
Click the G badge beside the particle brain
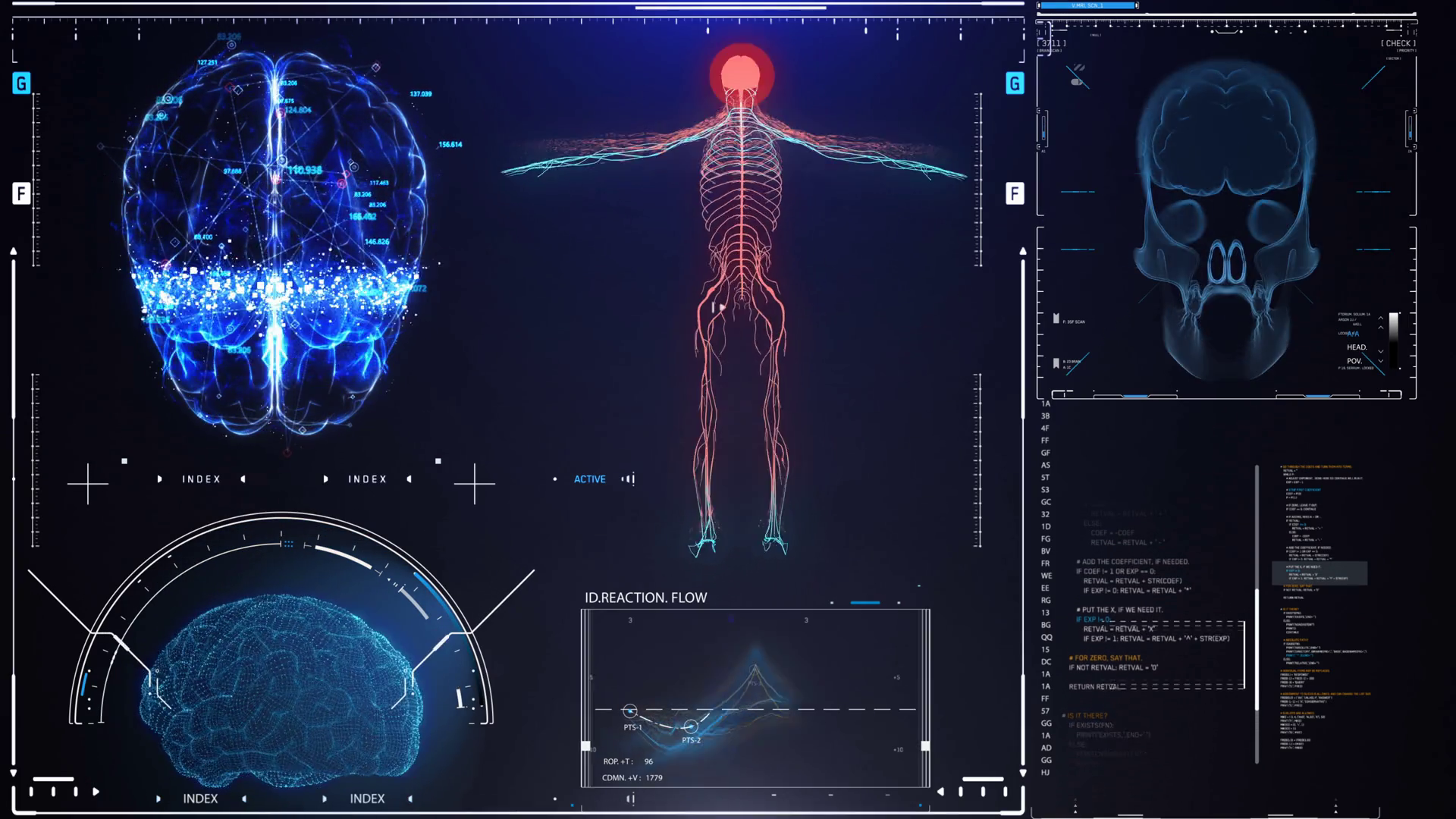click(x=21, y=83)
